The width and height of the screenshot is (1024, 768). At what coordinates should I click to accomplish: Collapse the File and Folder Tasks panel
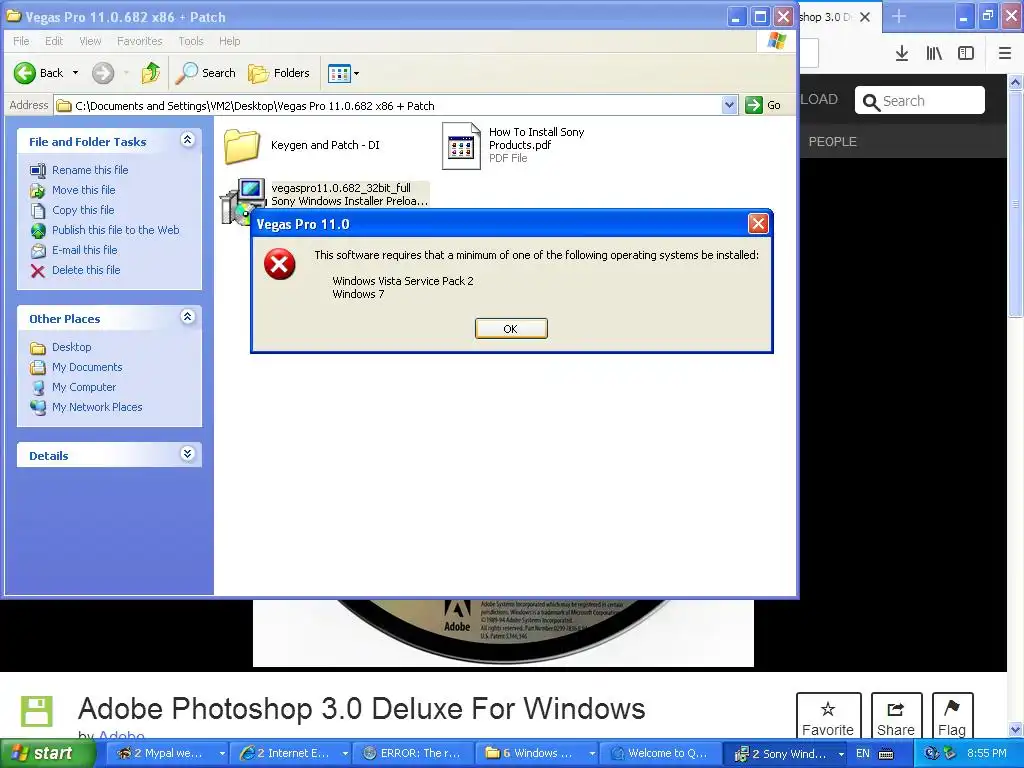pyautogui.click(x=187, y=140)
